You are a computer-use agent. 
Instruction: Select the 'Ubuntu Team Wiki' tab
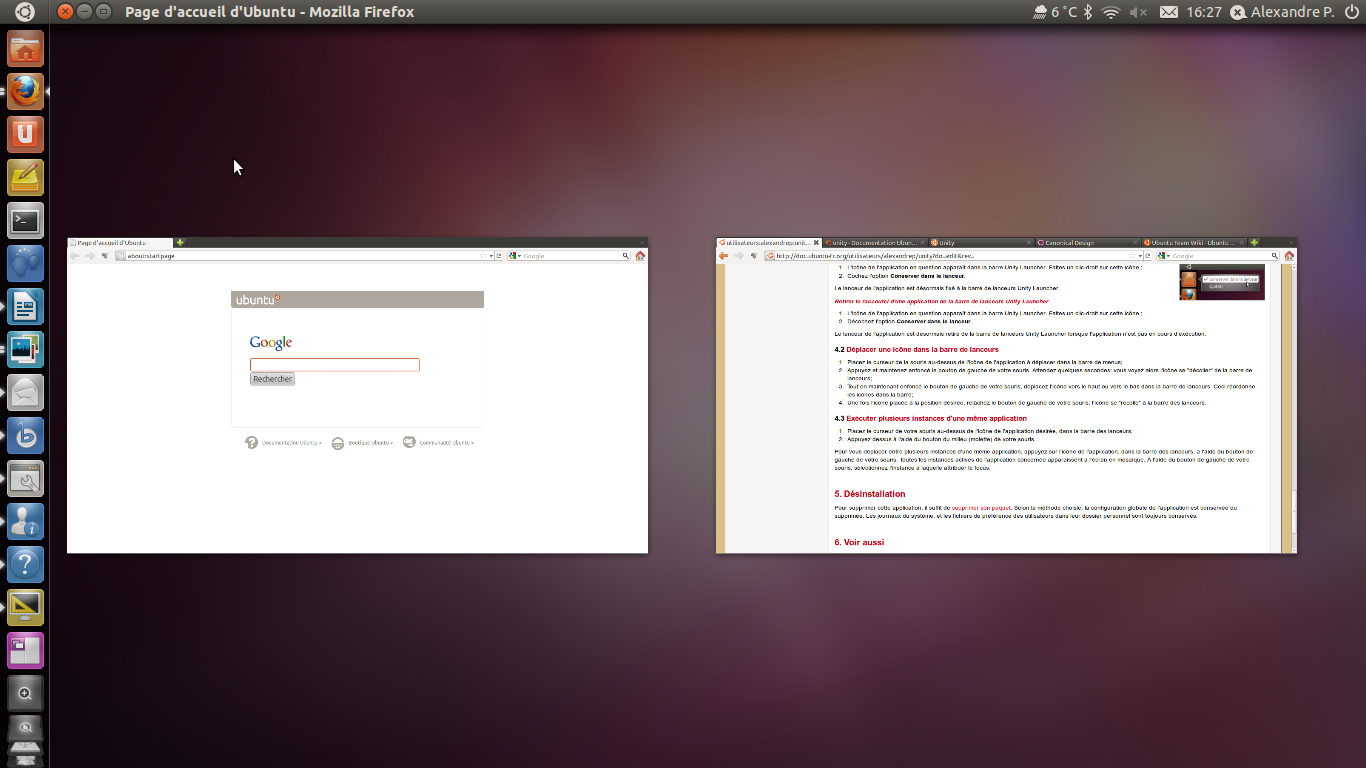point(1192,243)
